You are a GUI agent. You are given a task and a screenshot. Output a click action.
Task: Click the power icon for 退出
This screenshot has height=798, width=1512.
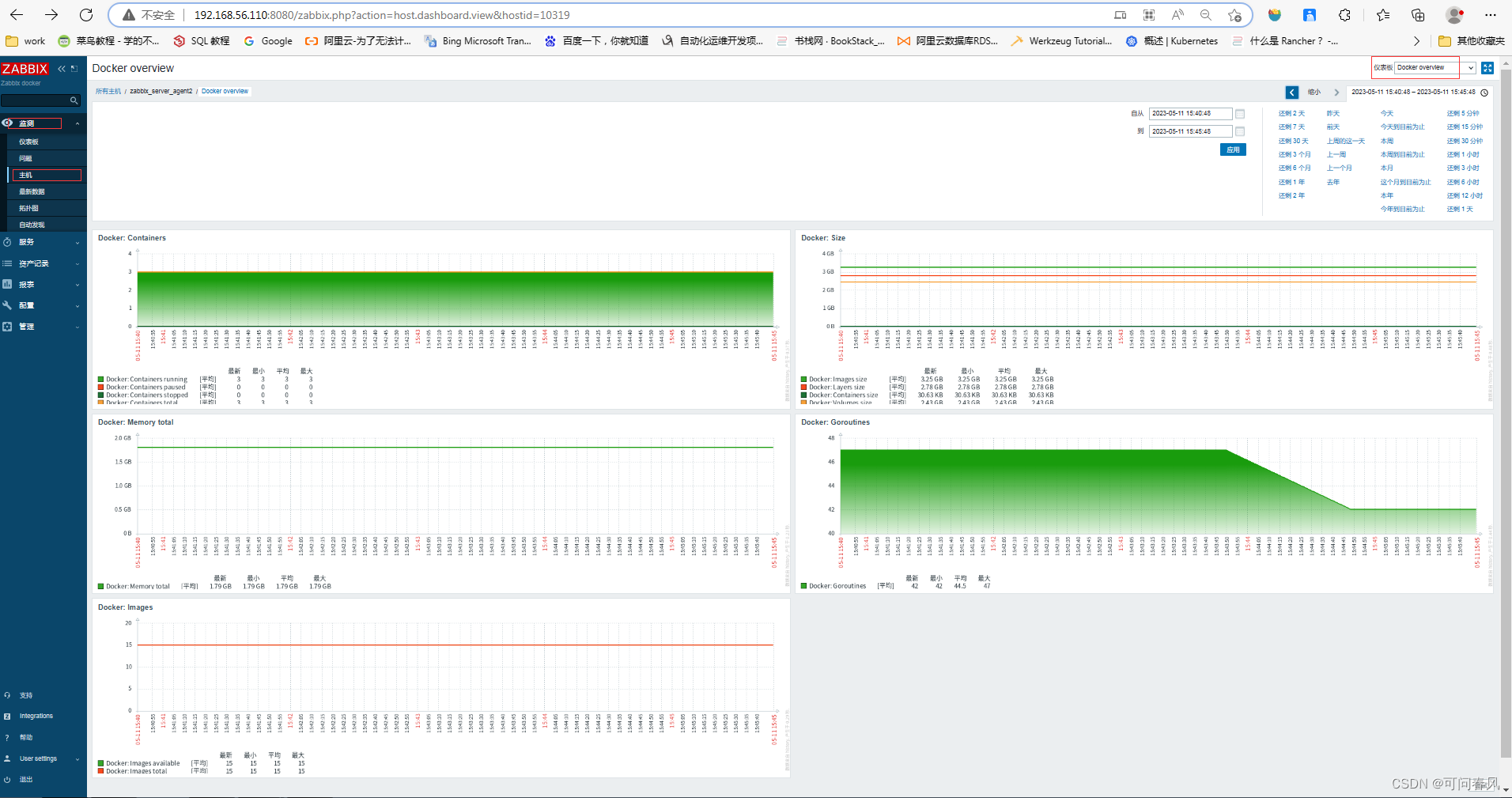click(x=7, y=780)
